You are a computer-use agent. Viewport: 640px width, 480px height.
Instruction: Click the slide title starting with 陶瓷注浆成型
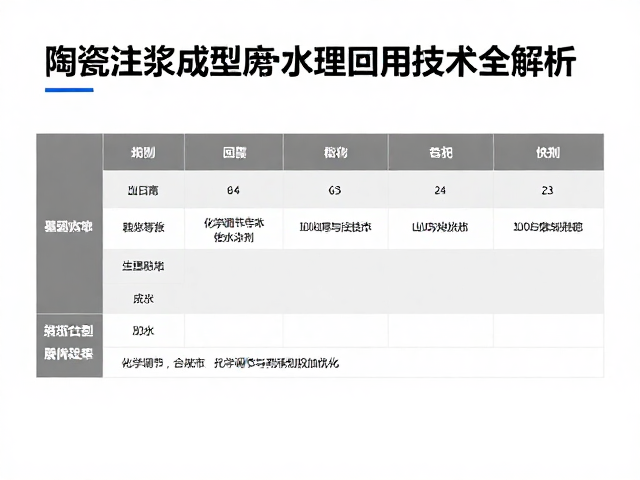click(310, 62)
